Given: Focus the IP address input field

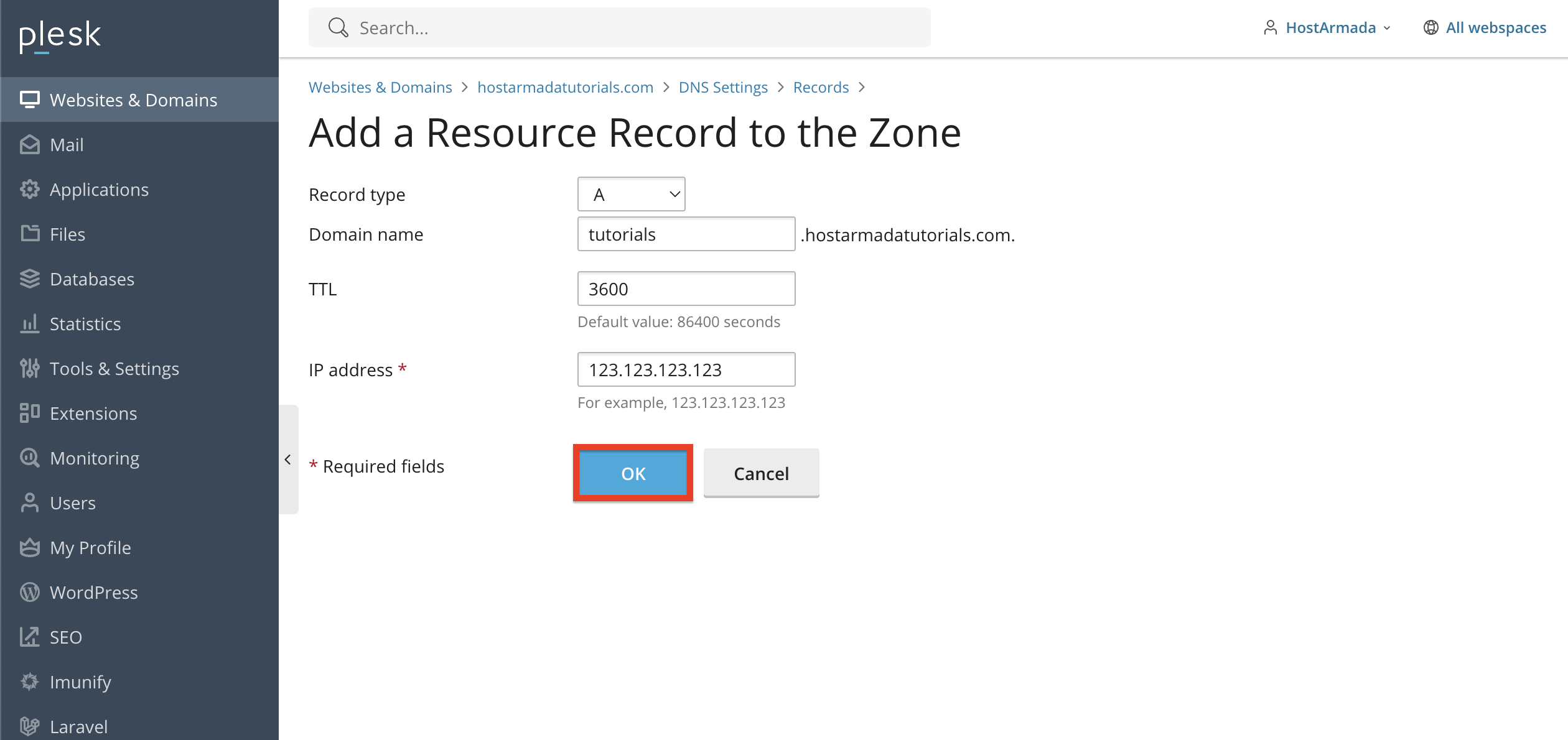Looking at the screenshot, I should (x=686, y=370).
